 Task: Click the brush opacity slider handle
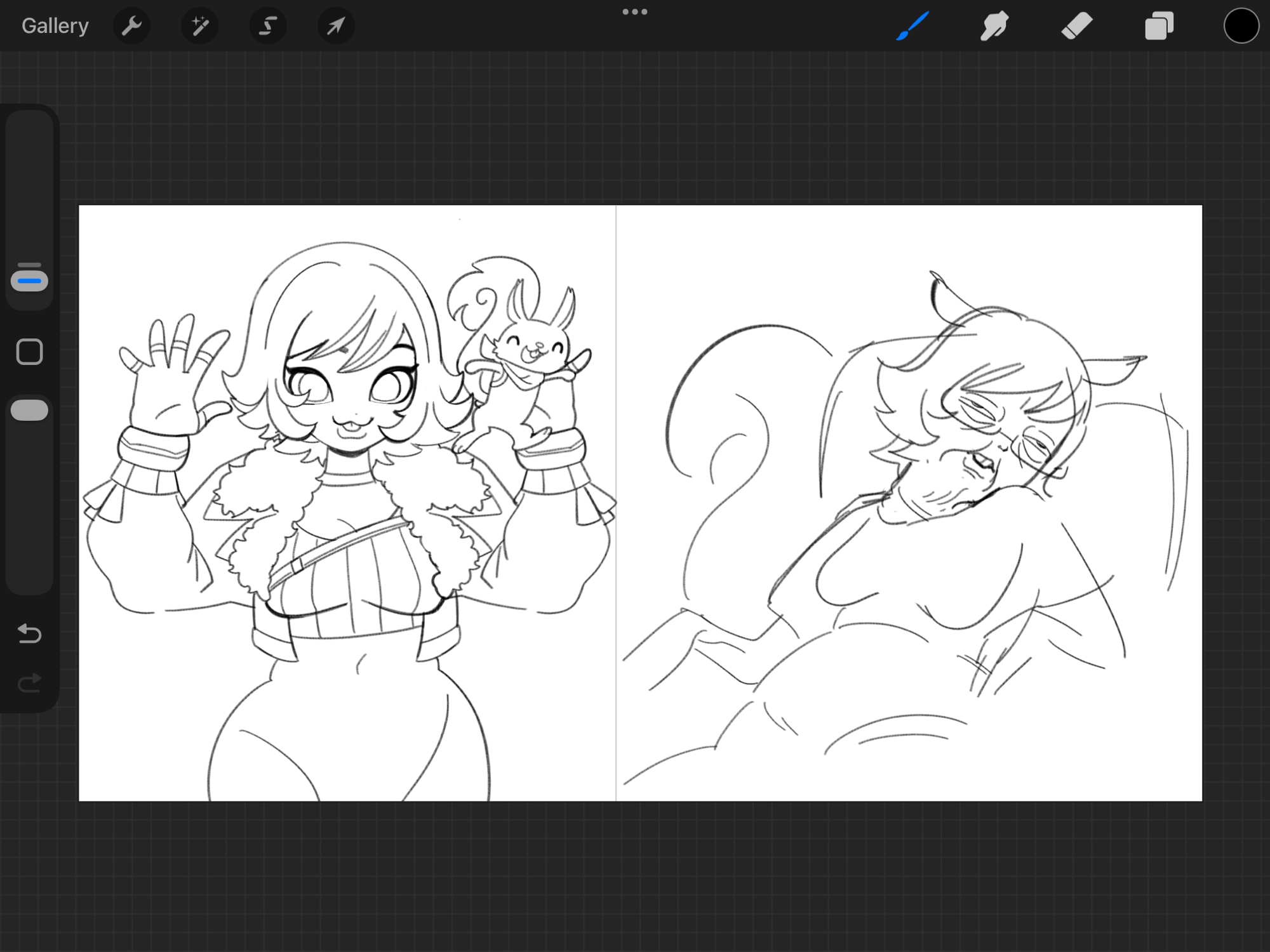tap(29, 410)
